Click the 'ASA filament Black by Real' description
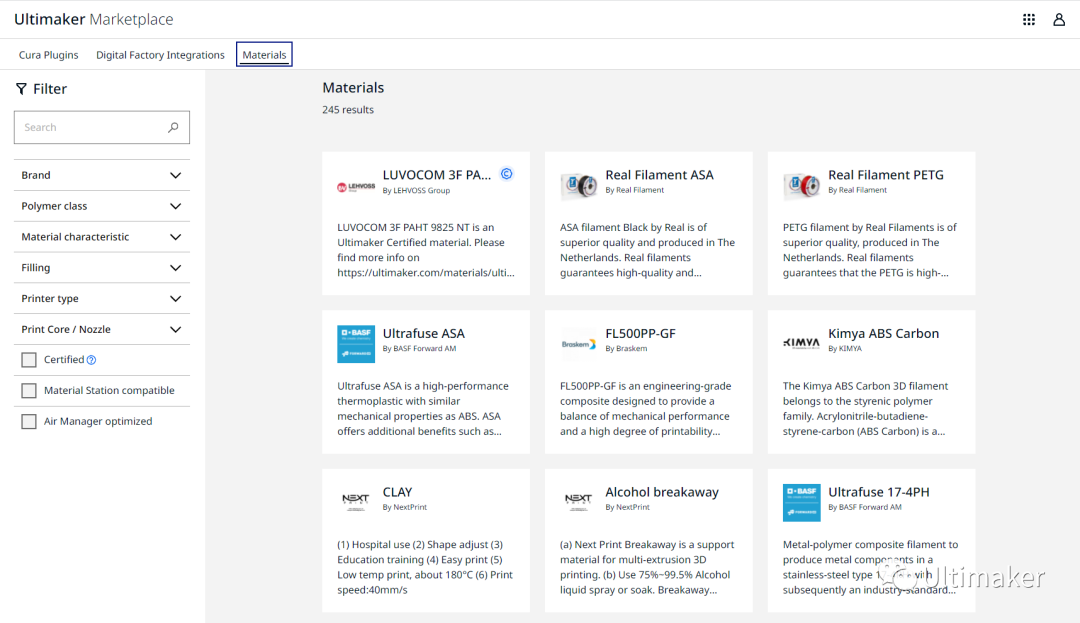The height and width of the screenshot is (623, 1080). 647,250
